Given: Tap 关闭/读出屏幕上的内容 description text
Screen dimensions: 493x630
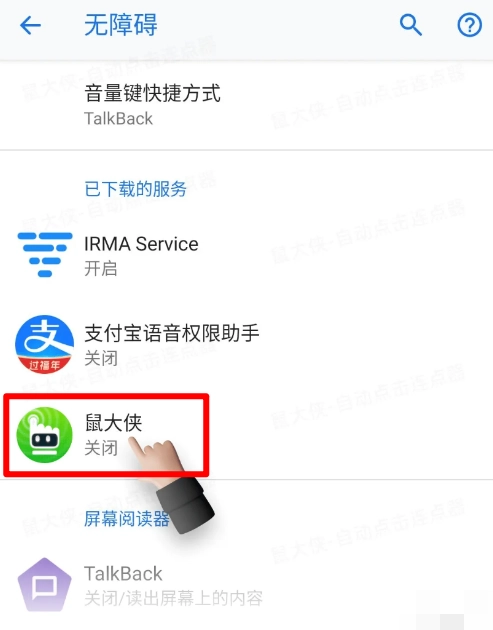Looking at the screenshot, I should [x=174, y=598].
